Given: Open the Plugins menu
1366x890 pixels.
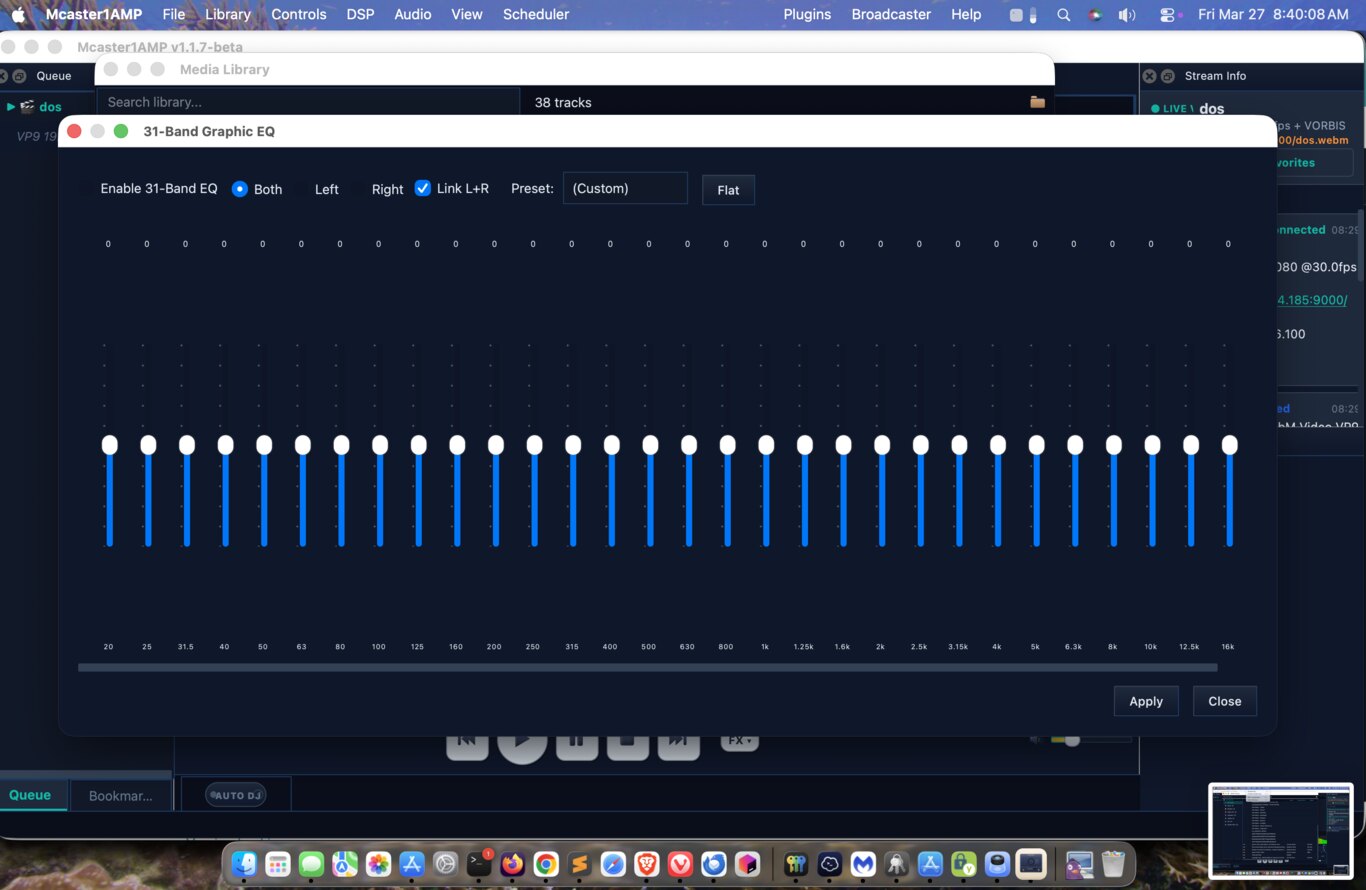Looking at the screenshot, I should click(807, 14).
